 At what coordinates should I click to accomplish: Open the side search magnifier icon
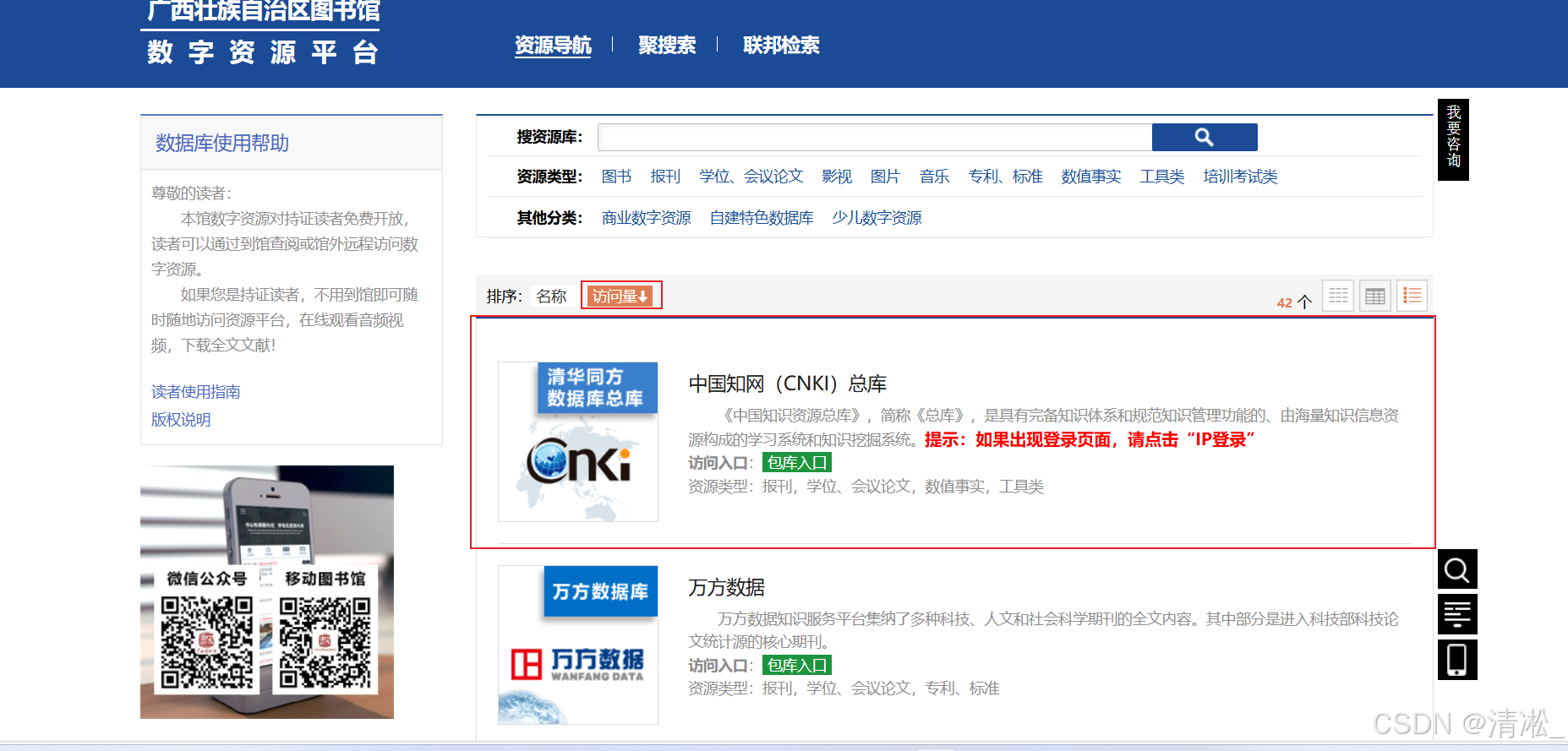[x=1457, y=569]
